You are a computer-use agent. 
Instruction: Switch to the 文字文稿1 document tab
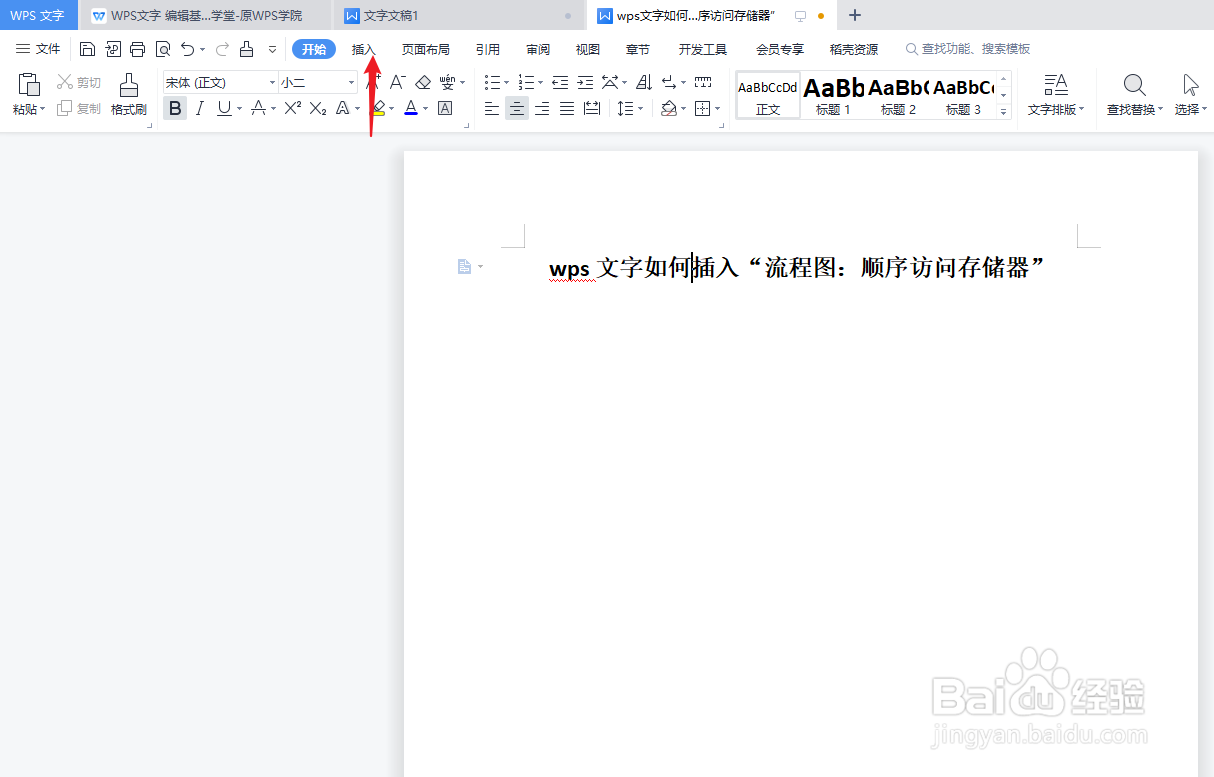pos(459,16)
